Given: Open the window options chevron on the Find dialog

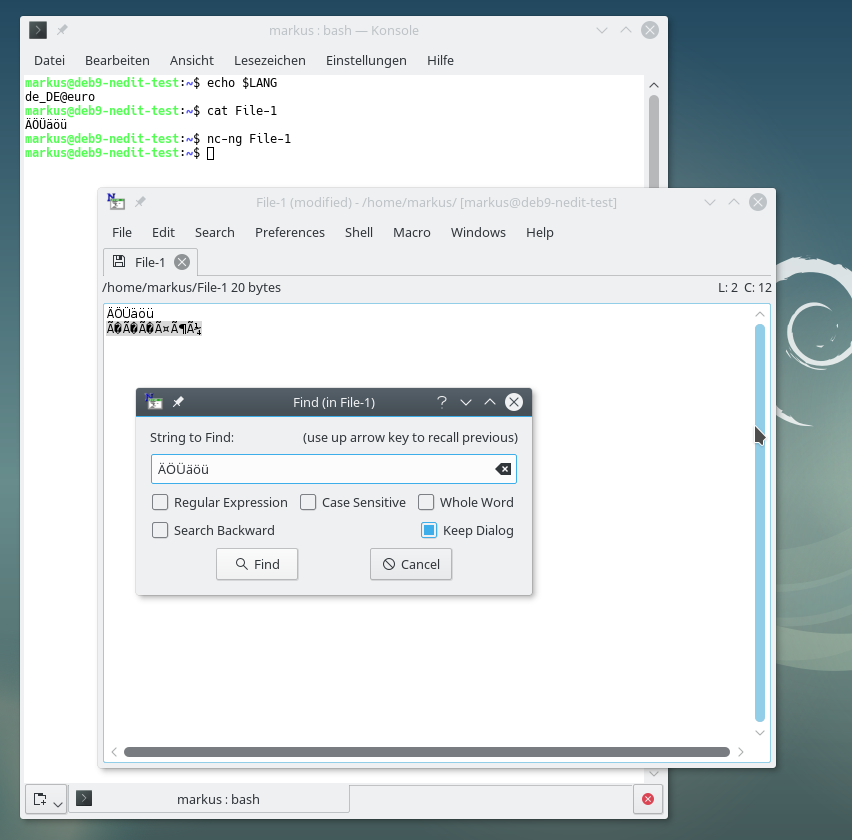Looking at the screenshot, I should coord(466,401).
